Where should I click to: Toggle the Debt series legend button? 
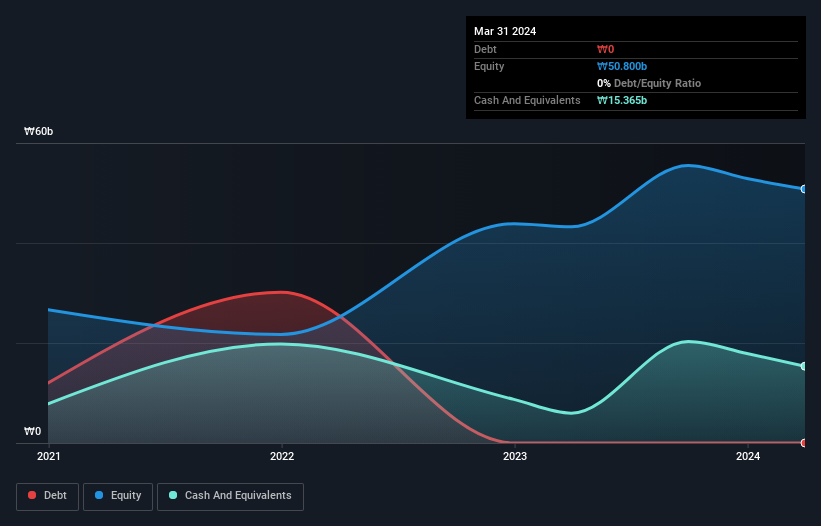(x=48, y=496)
